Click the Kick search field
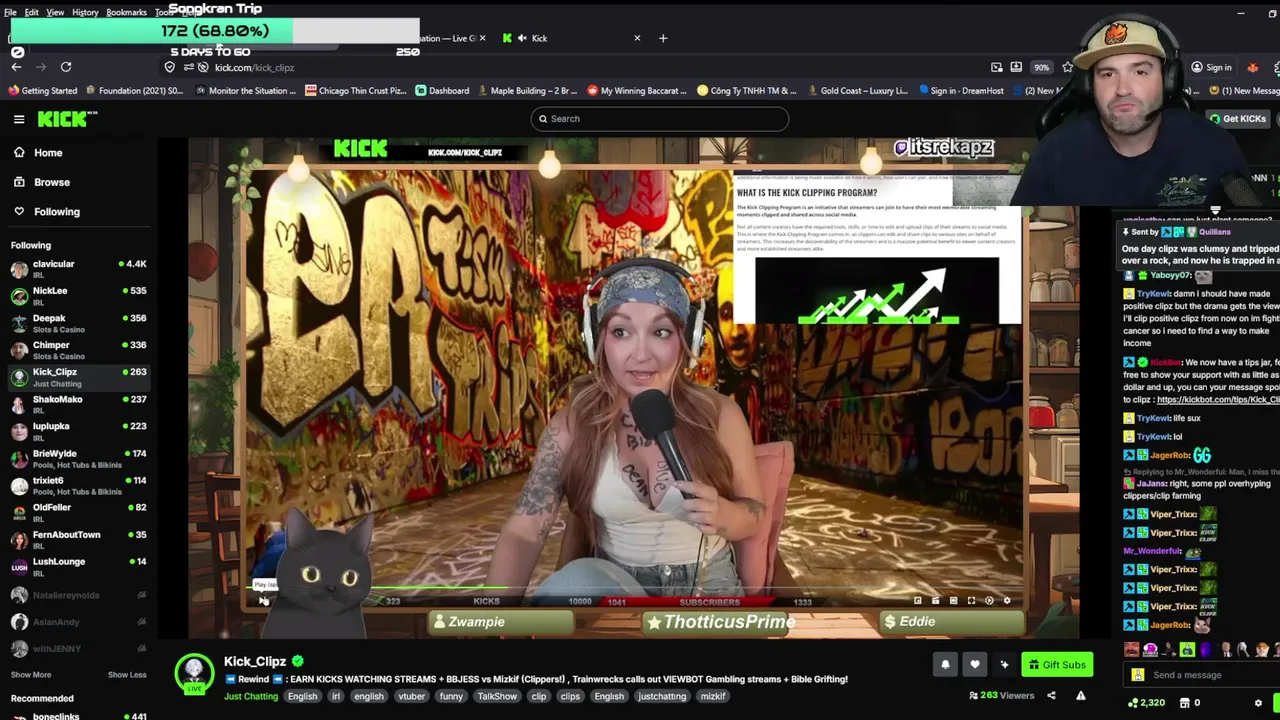 [x=660, y=119]
